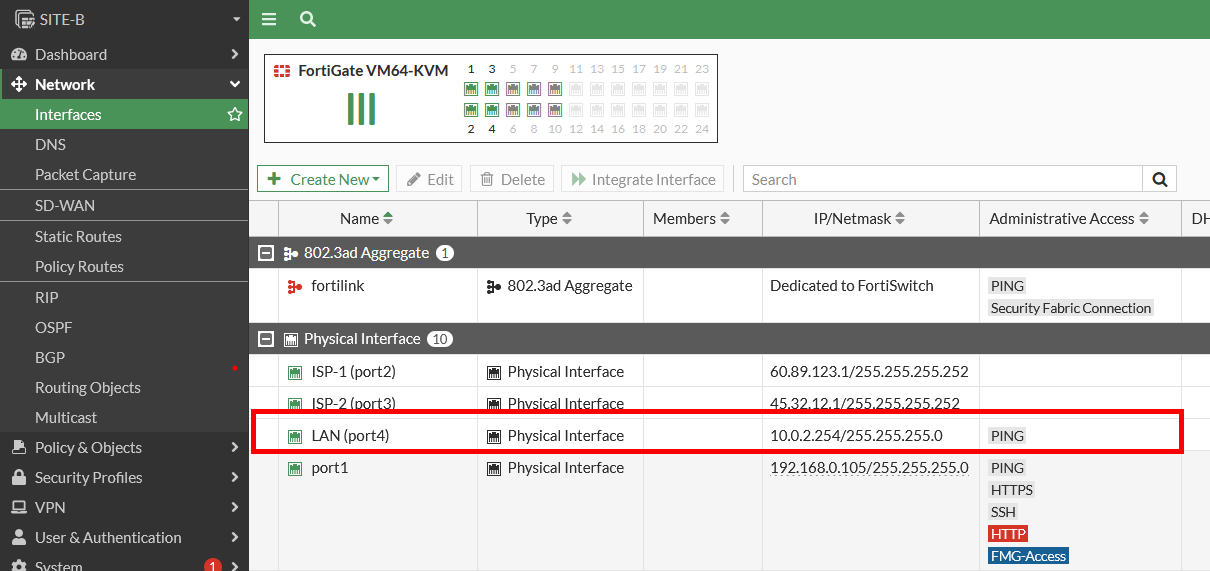Collapse the Physical Interface group
Viewport: 1210px width, 571px height.
[x=266, y=339]
